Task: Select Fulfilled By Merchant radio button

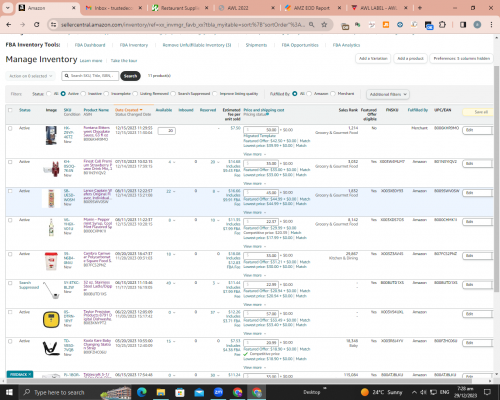Action: 333,94
